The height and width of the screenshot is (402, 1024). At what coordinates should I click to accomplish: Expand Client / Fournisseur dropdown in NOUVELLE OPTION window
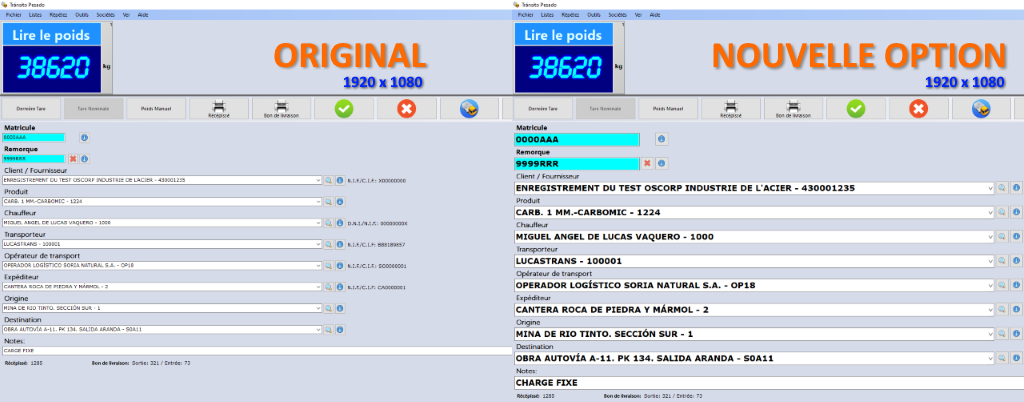coord(991,188)
